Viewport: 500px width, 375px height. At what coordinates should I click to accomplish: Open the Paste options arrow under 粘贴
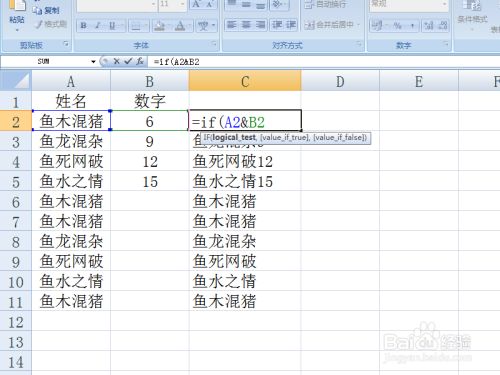(17, 29)
